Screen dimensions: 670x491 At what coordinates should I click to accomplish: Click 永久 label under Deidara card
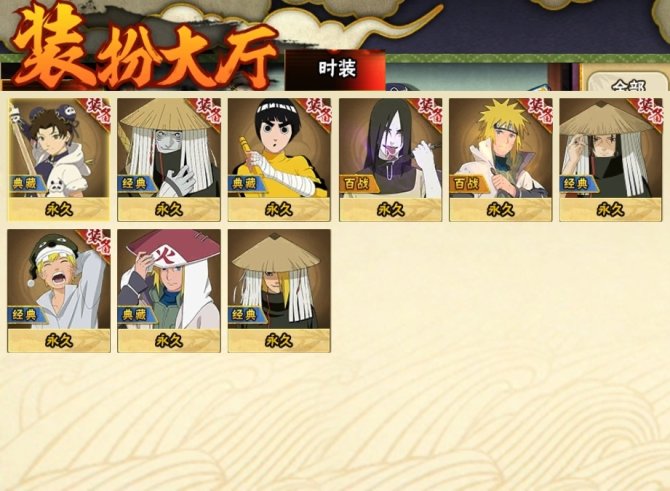coord(279,340)
